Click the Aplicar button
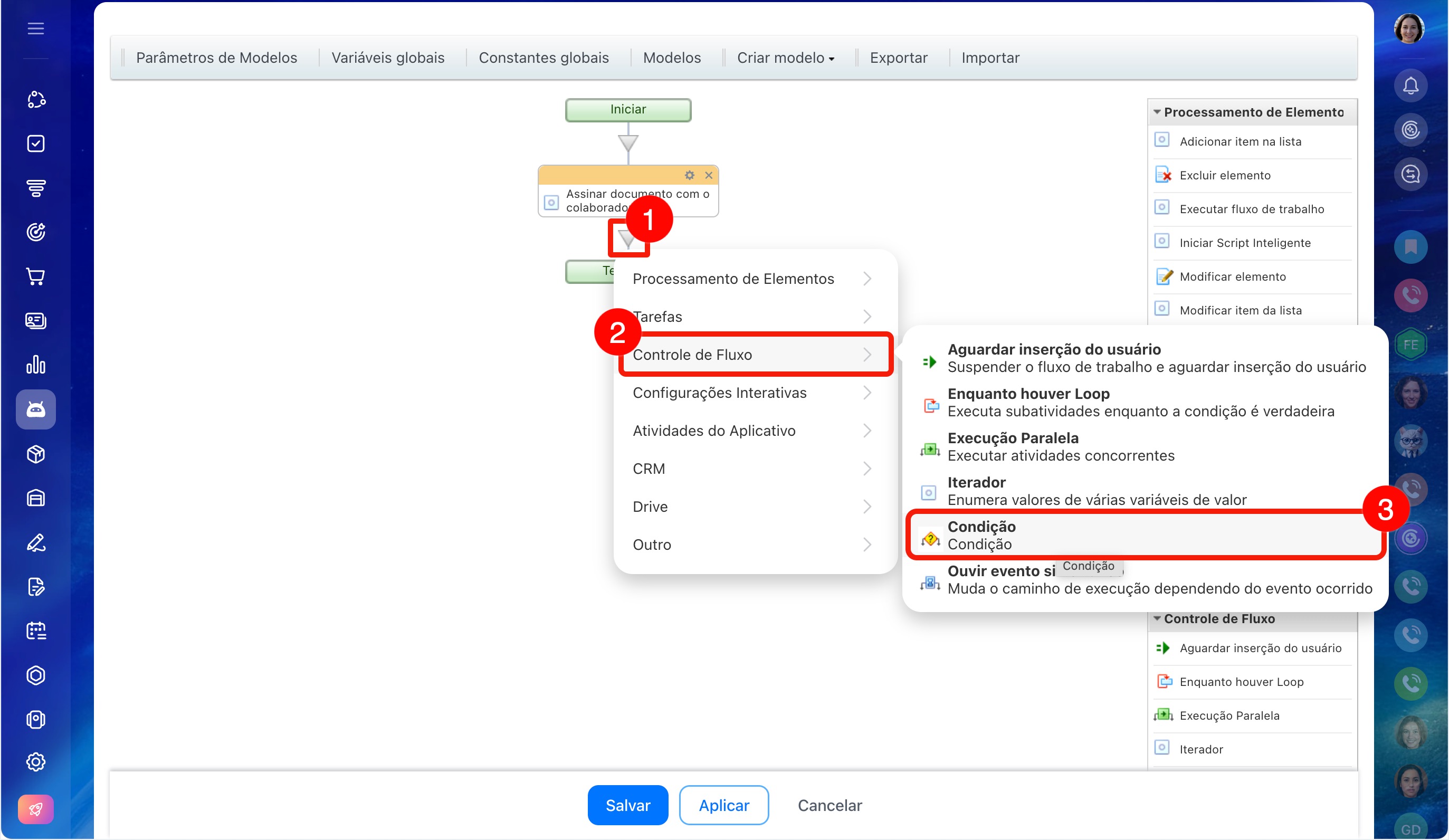Viewport: 1449px width, 840px height. (x=723, y=805)
